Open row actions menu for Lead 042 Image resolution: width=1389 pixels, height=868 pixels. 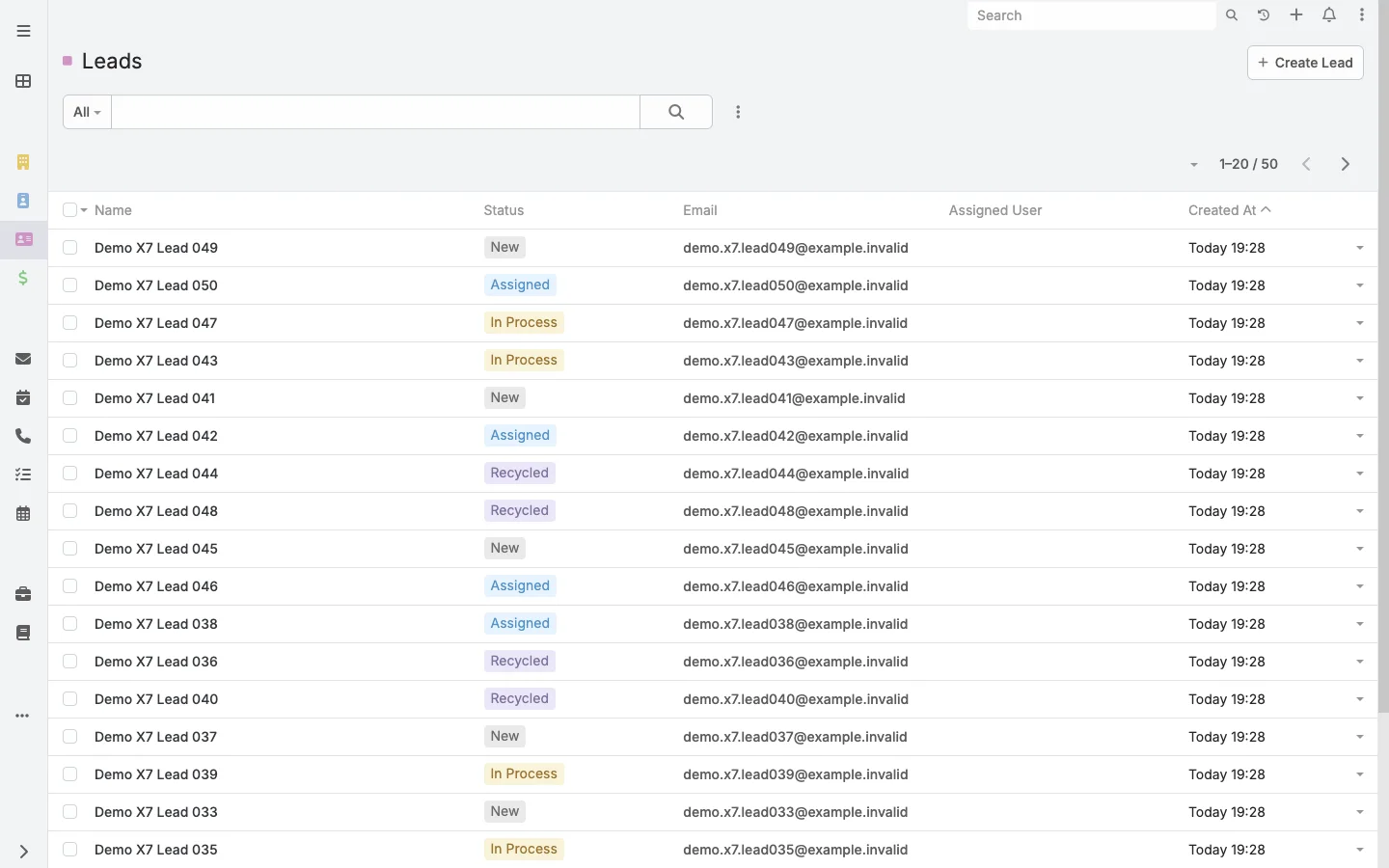[x=1360, y=436]
